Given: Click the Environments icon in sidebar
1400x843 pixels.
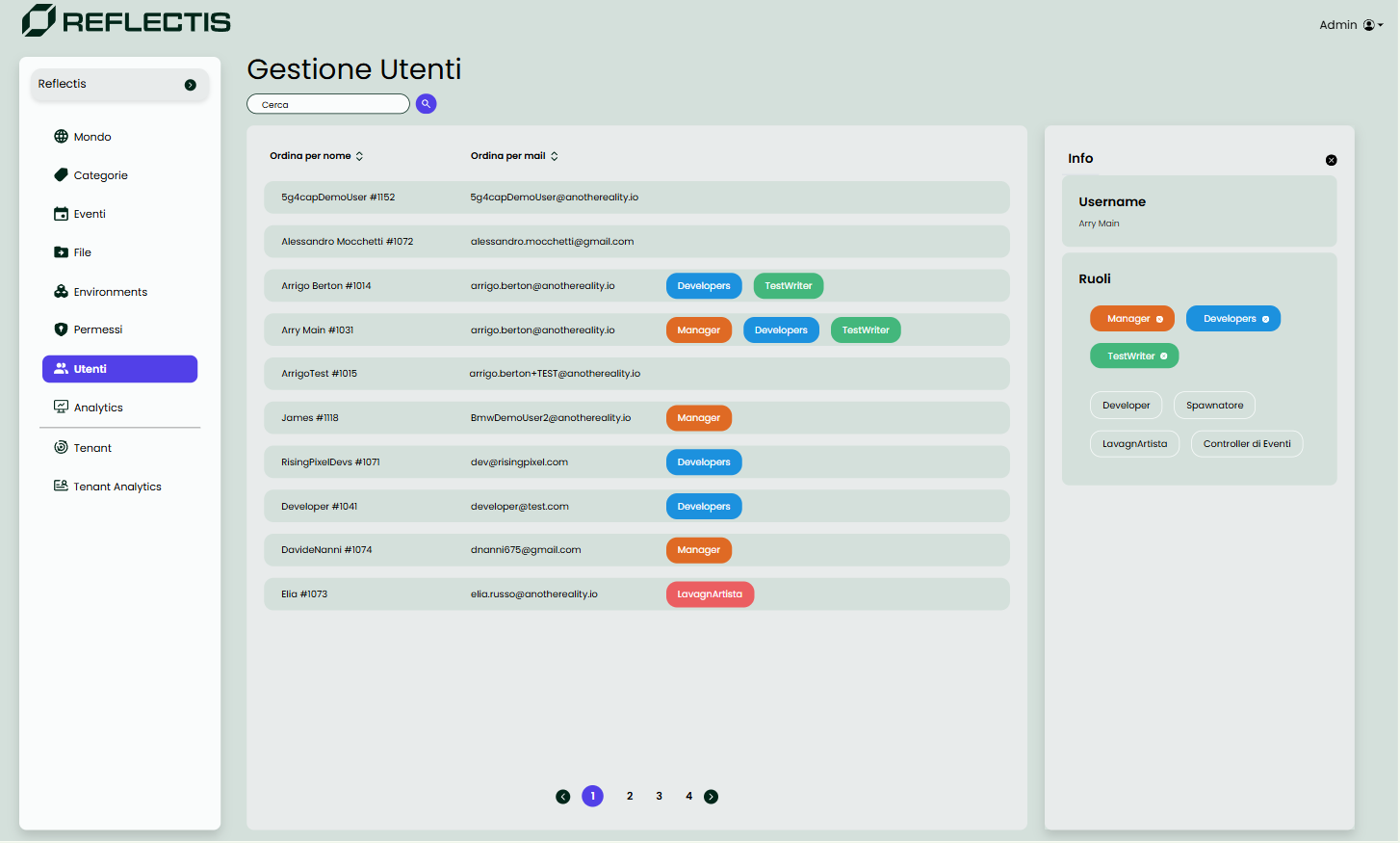Looking at the screenshot, I should click(61, 292).
